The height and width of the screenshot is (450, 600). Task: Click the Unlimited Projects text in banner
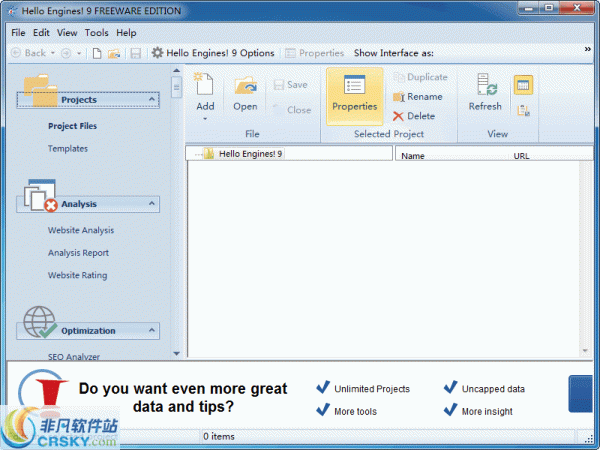click(372, 389)
